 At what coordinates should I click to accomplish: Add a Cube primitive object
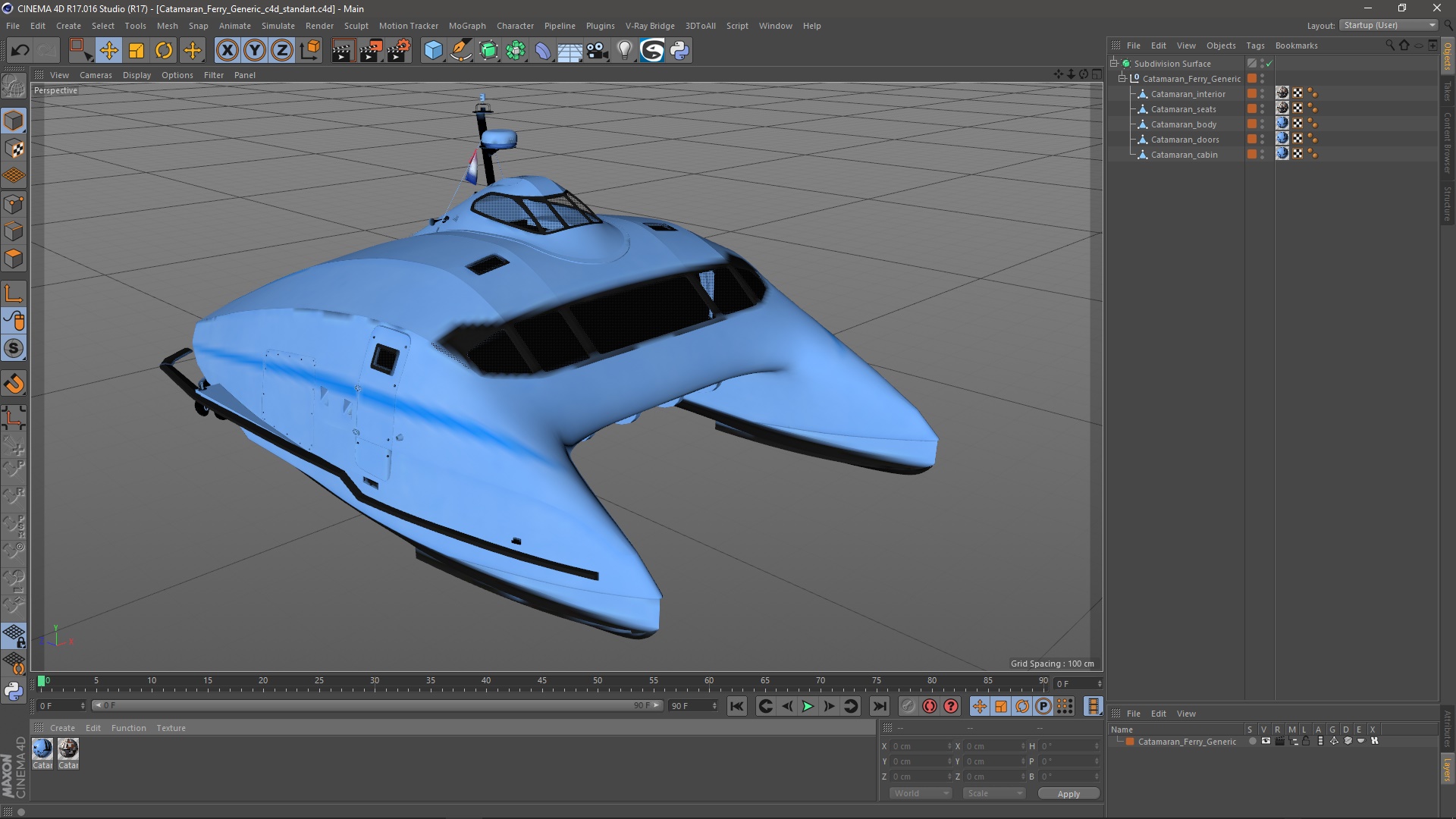(x=433, y=51)
